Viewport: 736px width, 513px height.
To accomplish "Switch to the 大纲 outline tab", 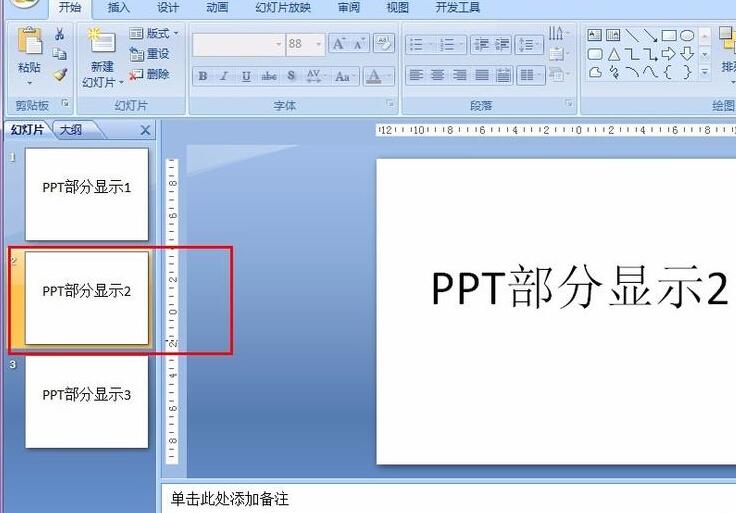I will [x=72, y=130].
